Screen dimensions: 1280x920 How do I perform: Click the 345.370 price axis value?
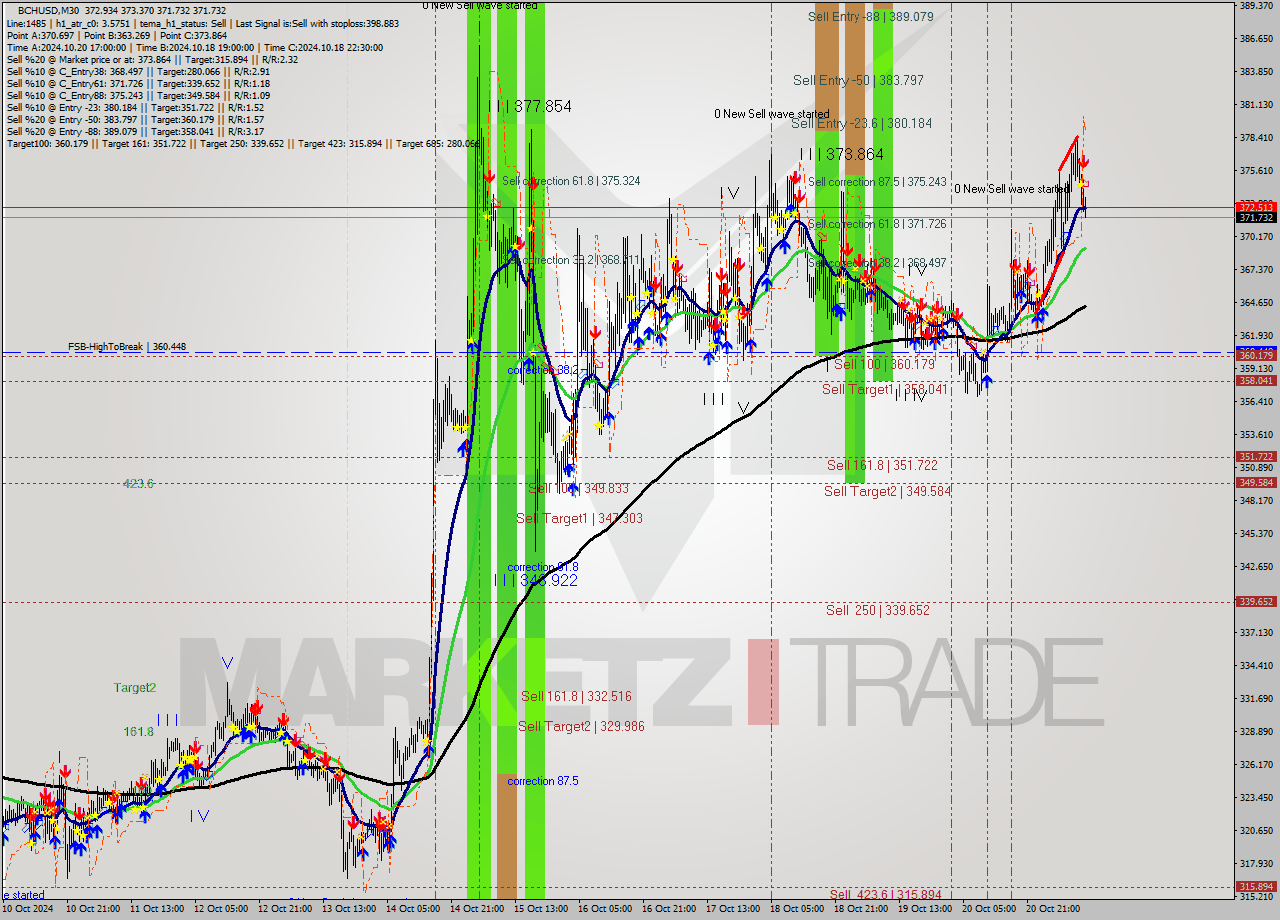click(1256, 534)
